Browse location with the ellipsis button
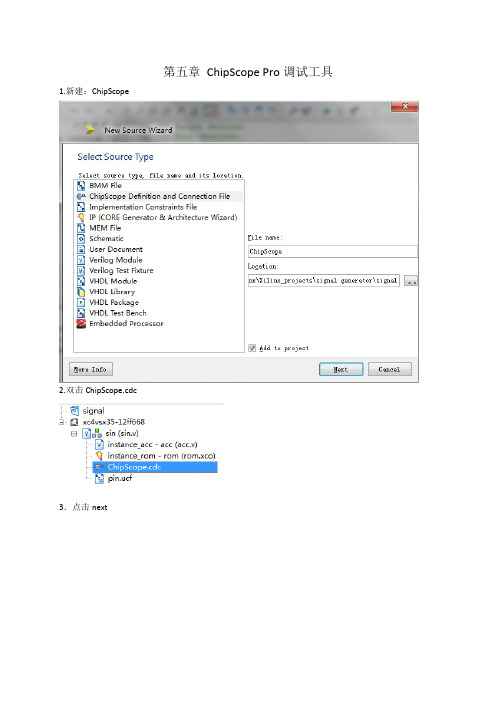Viewport: 496px width, 702px height. [x=410, y=281]
